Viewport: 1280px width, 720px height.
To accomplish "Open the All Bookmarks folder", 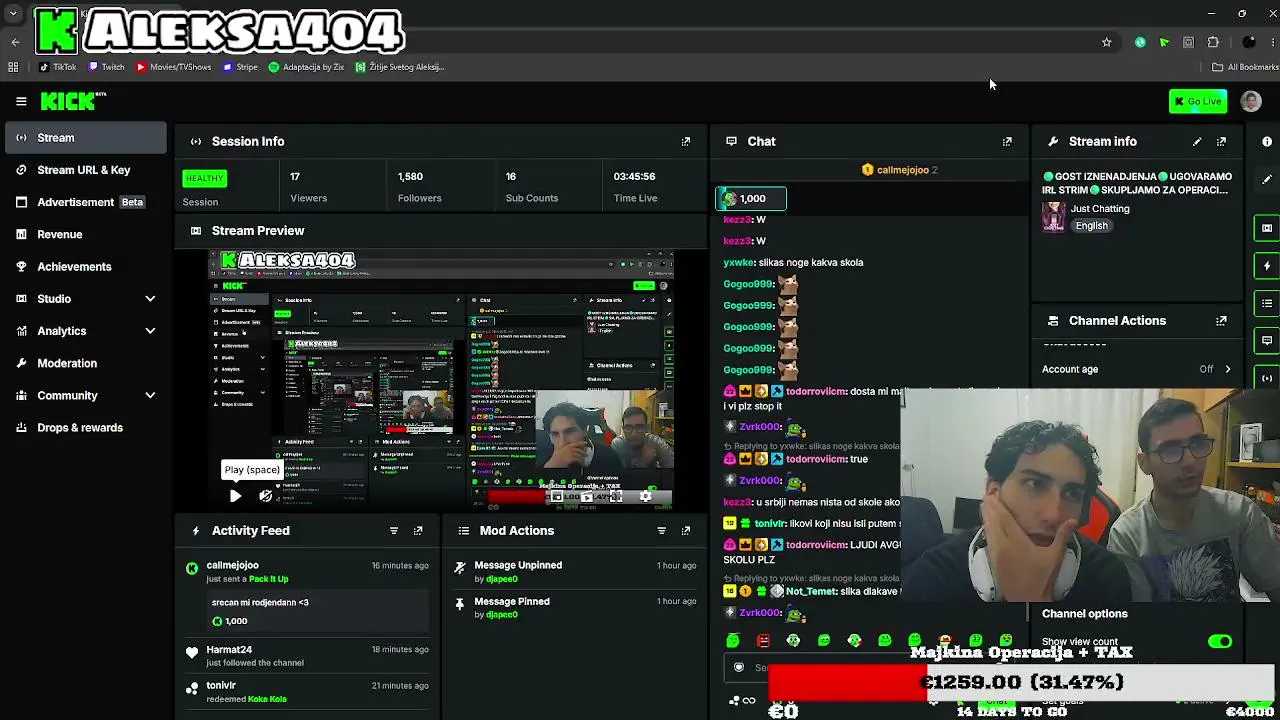I will [1245, 67].
